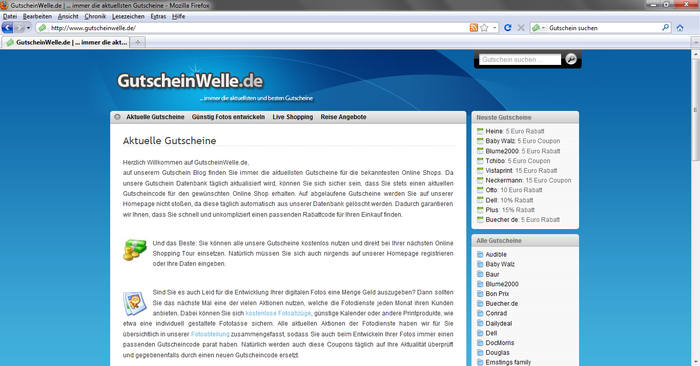Go to the home page icon

(x=679, y=28)
